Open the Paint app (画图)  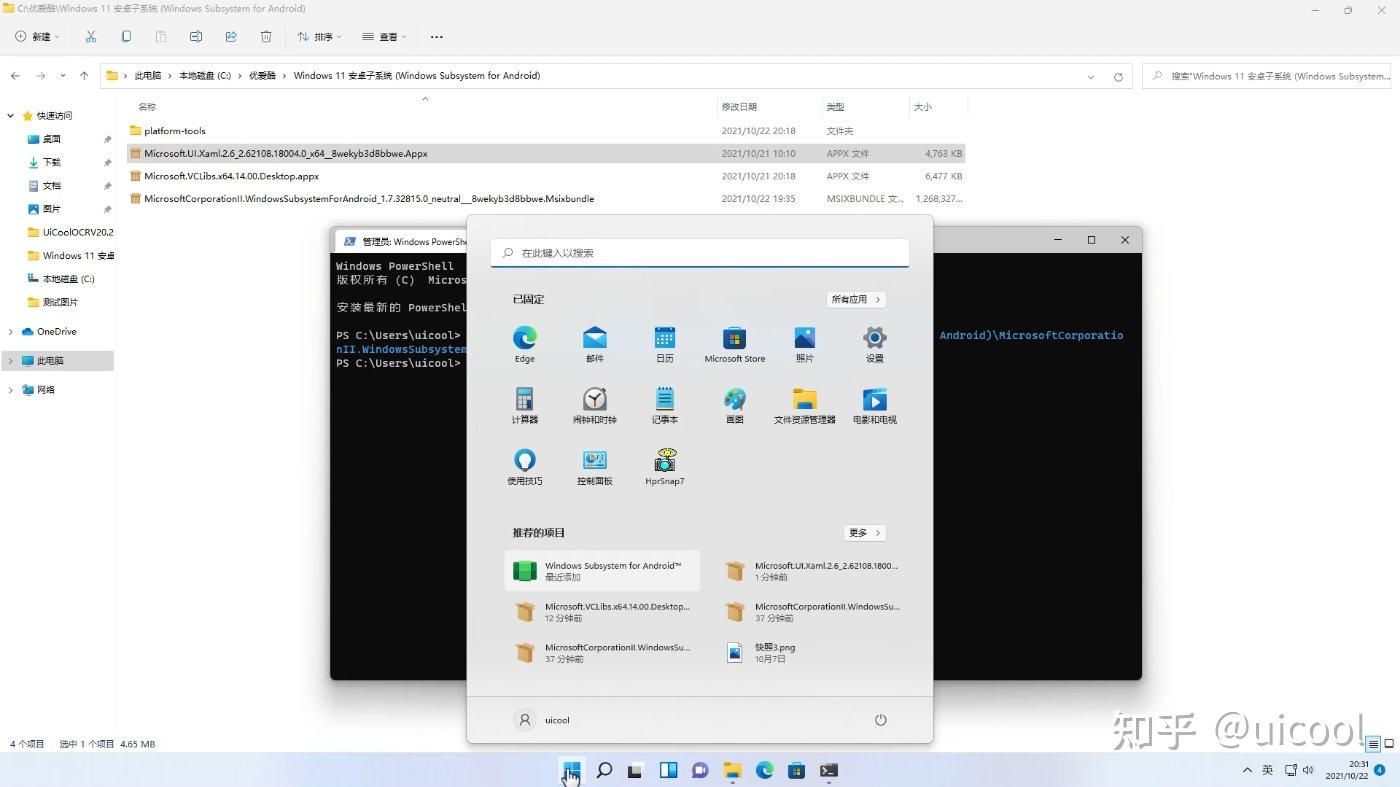pyautogui.click(x=735, y=405)
